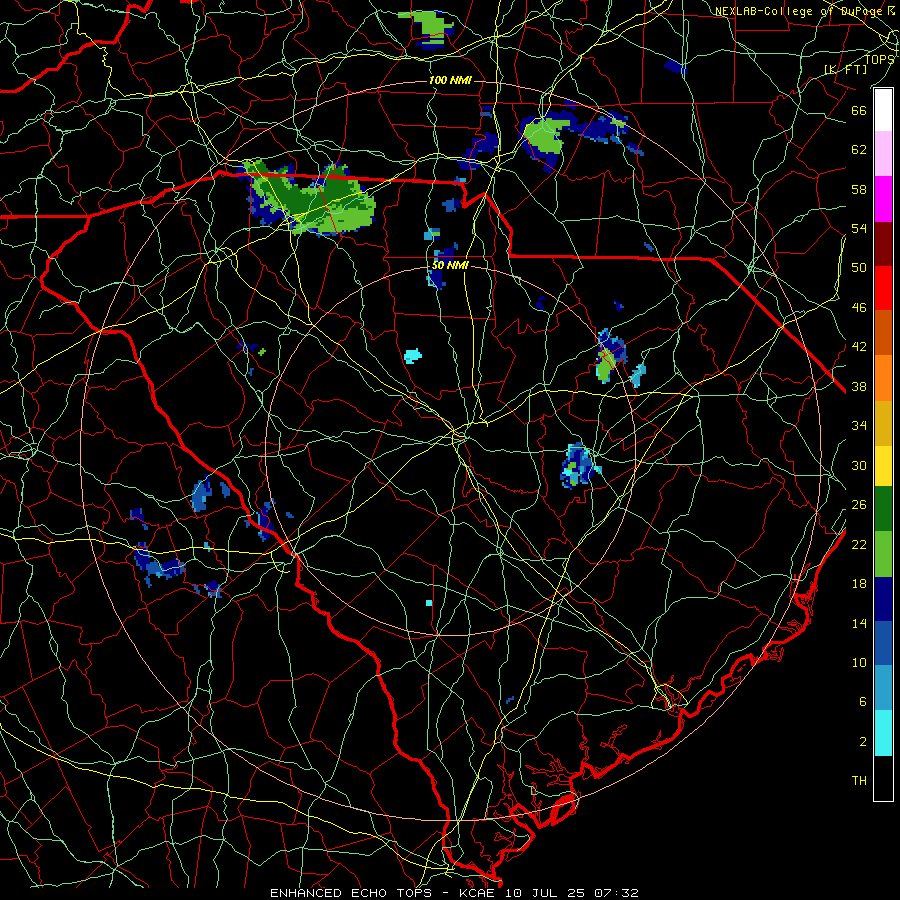The image size is (900, 900).
Task: Click the '38' legend value
Action: [x=859, y=386]
